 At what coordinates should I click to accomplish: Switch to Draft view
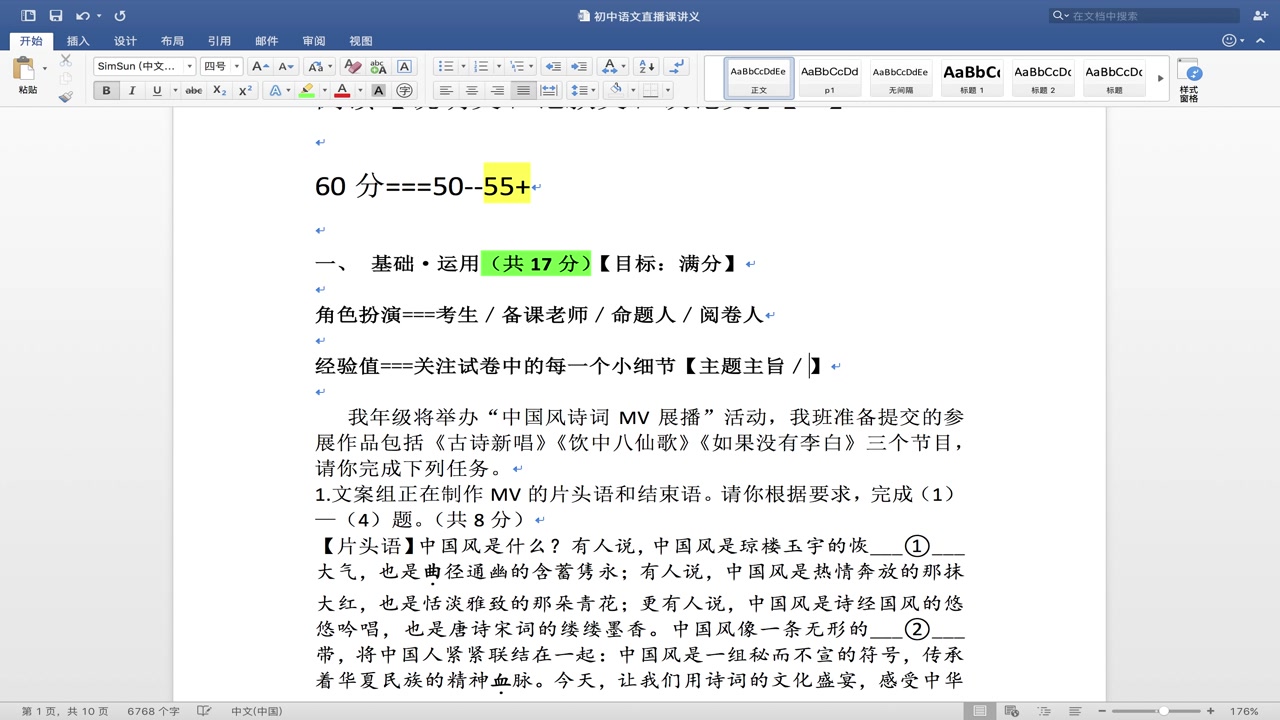tap(1074, 711)
